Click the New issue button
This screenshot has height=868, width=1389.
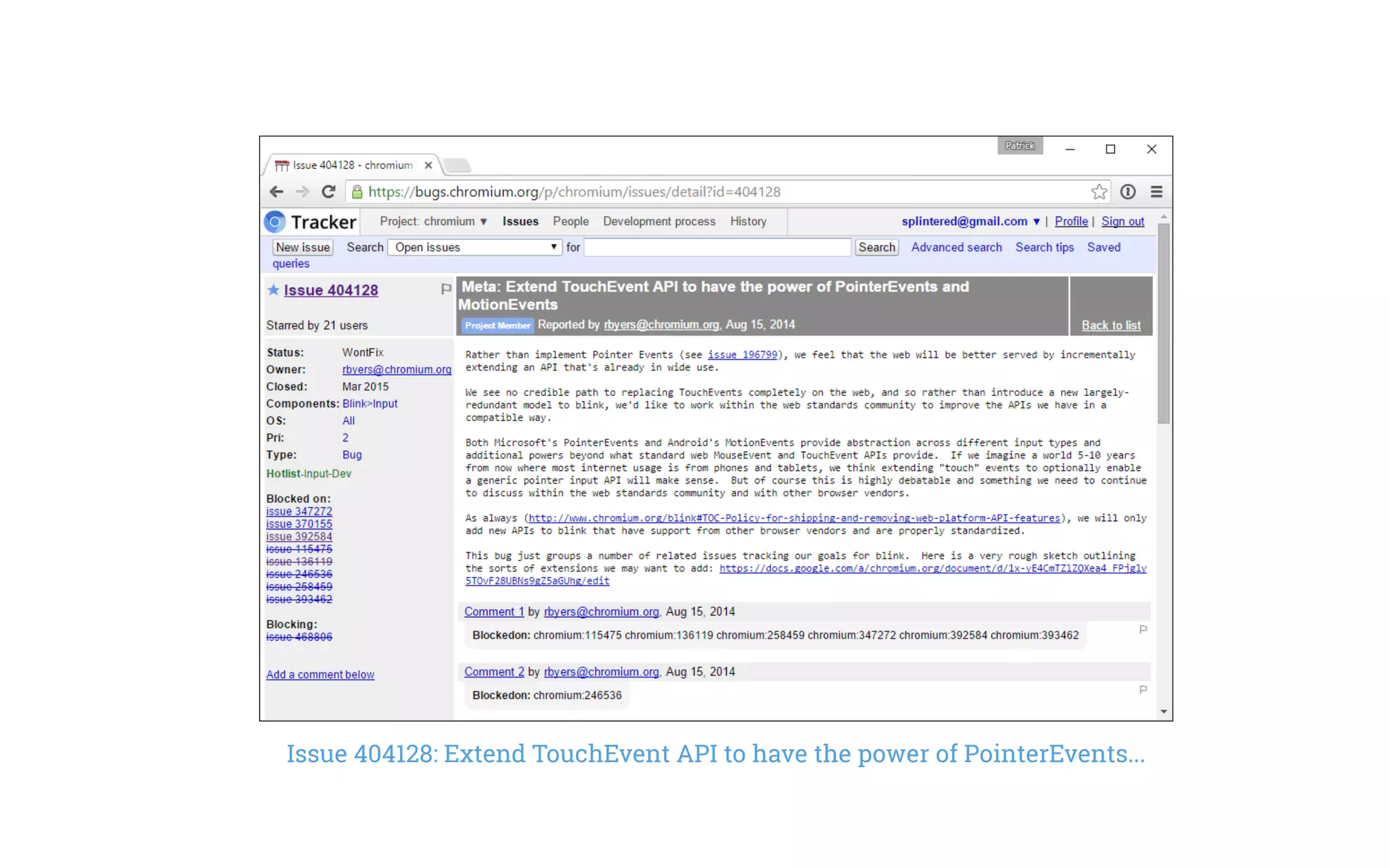[x=302, y=248]
